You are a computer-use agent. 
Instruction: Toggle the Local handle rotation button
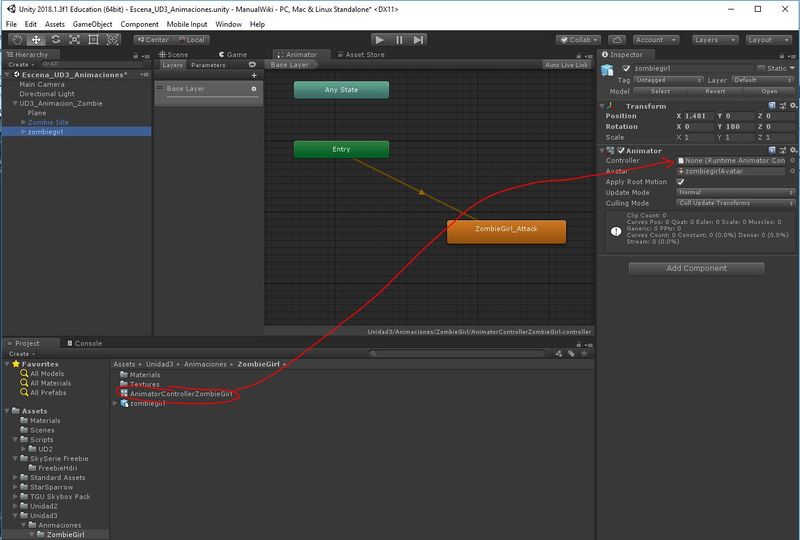(191, 40)
